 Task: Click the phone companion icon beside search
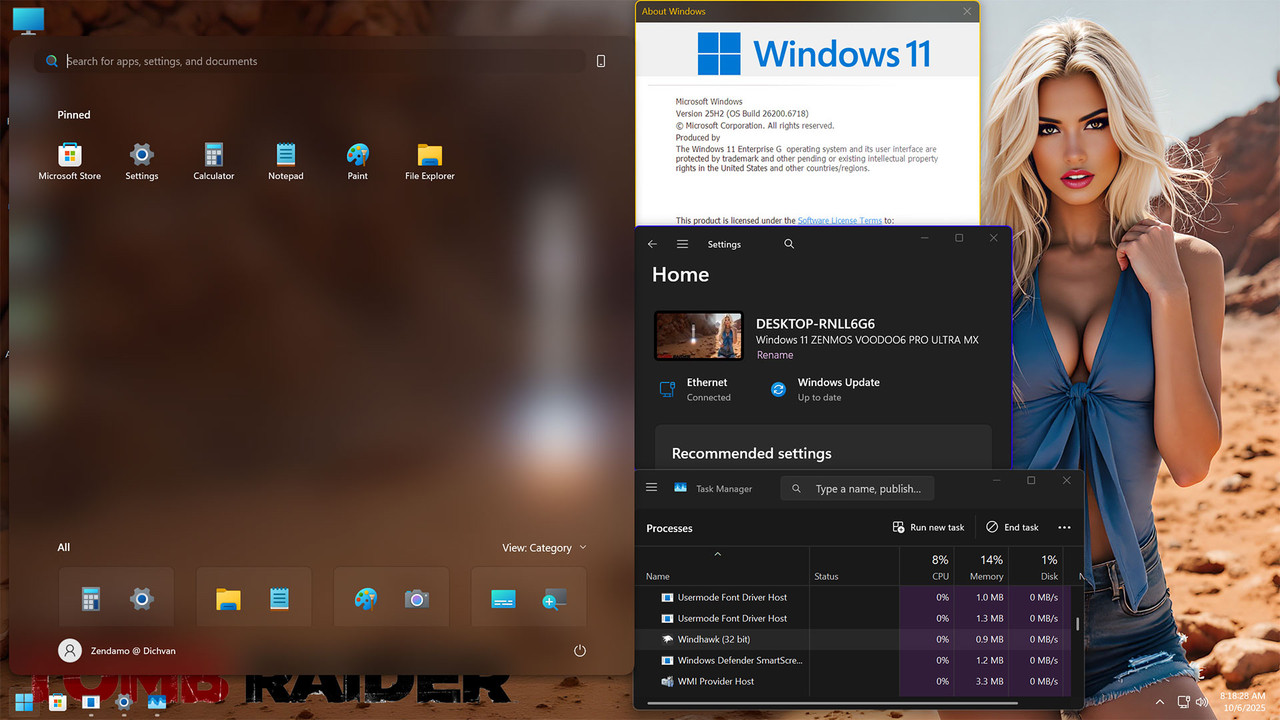click(601, 61)
